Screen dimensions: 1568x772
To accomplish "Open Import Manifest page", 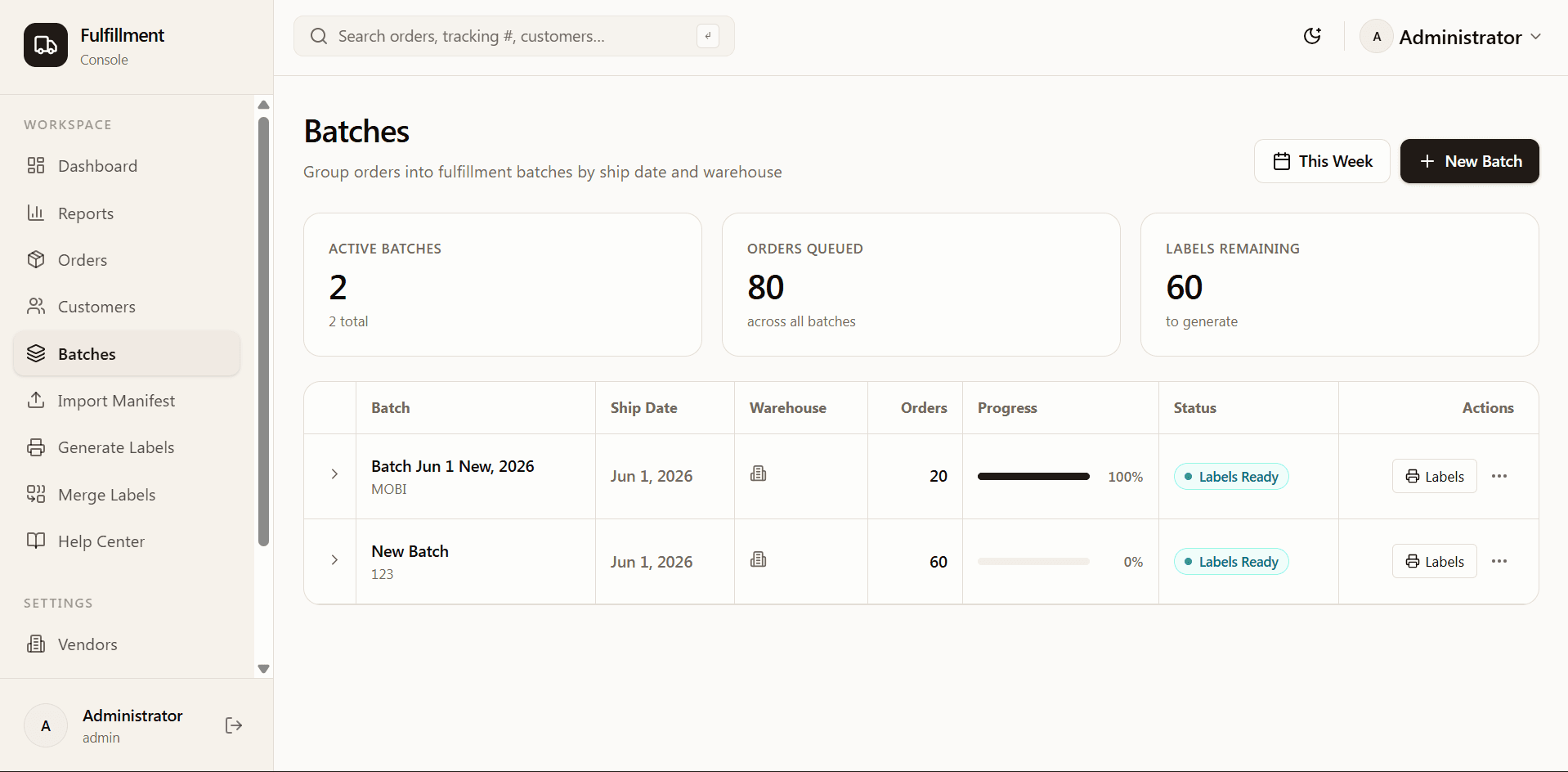I will [x=127, y=401].
